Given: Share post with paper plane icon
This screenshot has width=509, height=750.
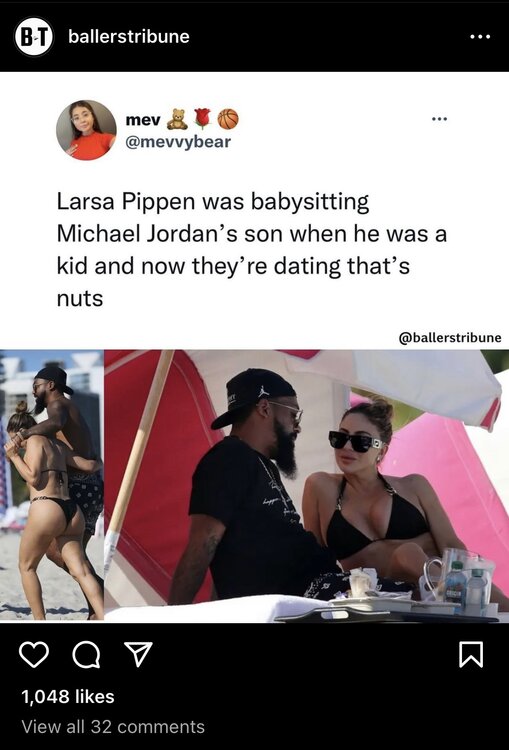Looking at the screenshot, I should click(138, 654).
